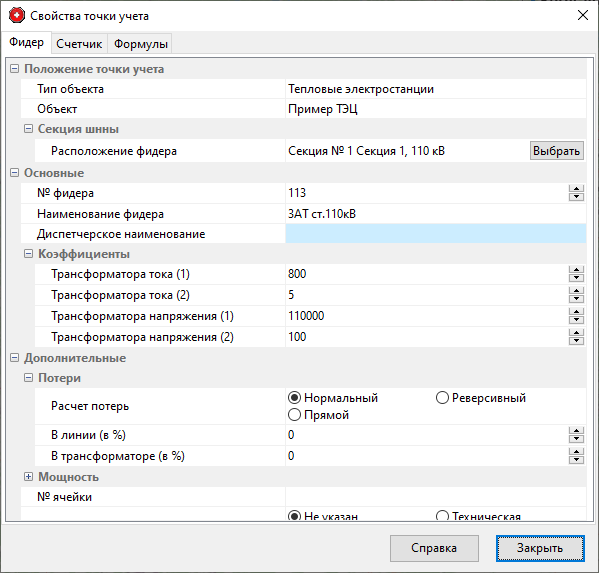Image resolution: width=599 pixels, height=573 pixels.
Task: Increase Трансформатора тока (1) value
Action: coord(576,270)
